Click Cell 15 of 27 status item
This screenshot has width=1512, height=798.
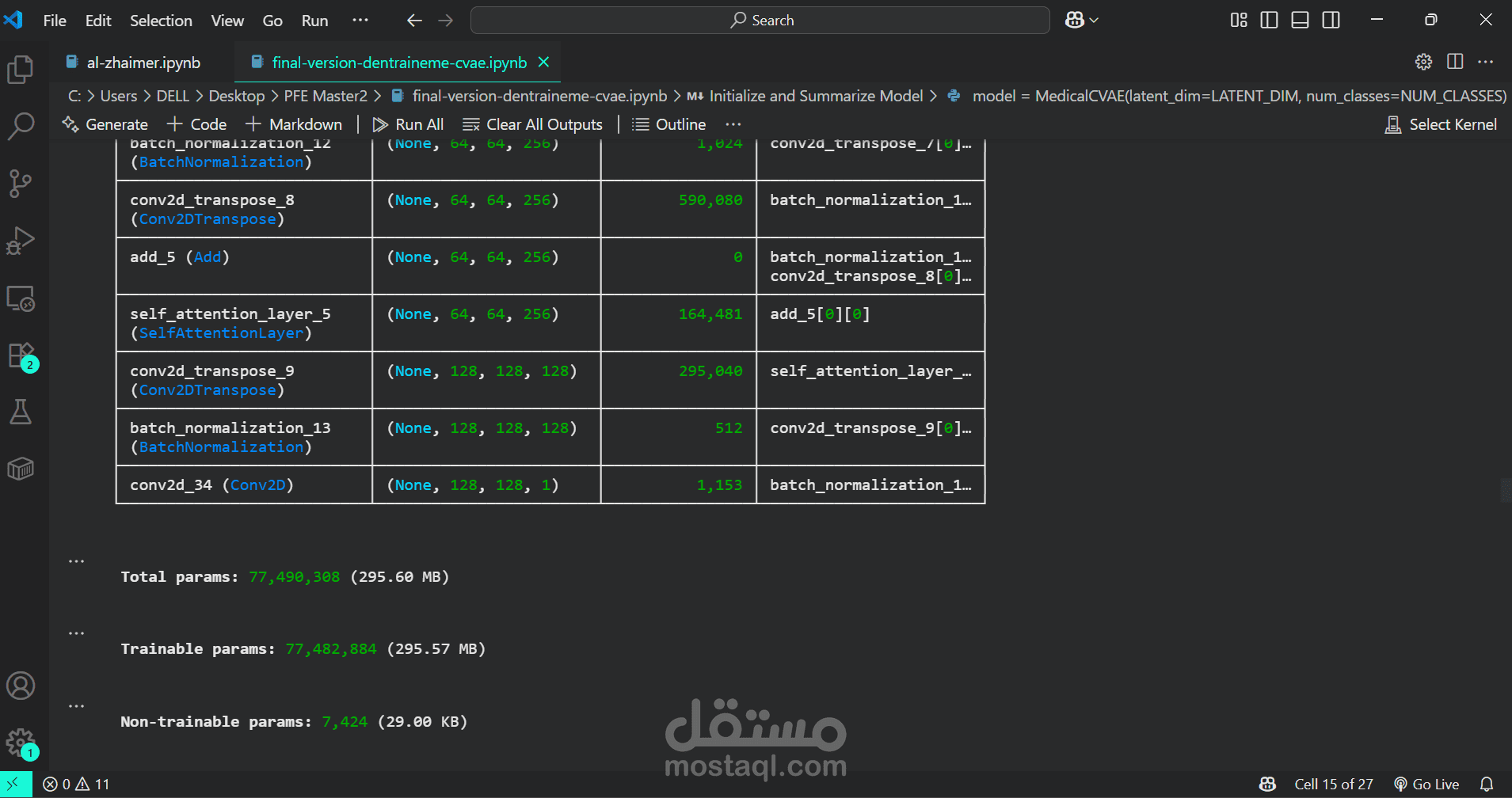[x=1334, y=785]
